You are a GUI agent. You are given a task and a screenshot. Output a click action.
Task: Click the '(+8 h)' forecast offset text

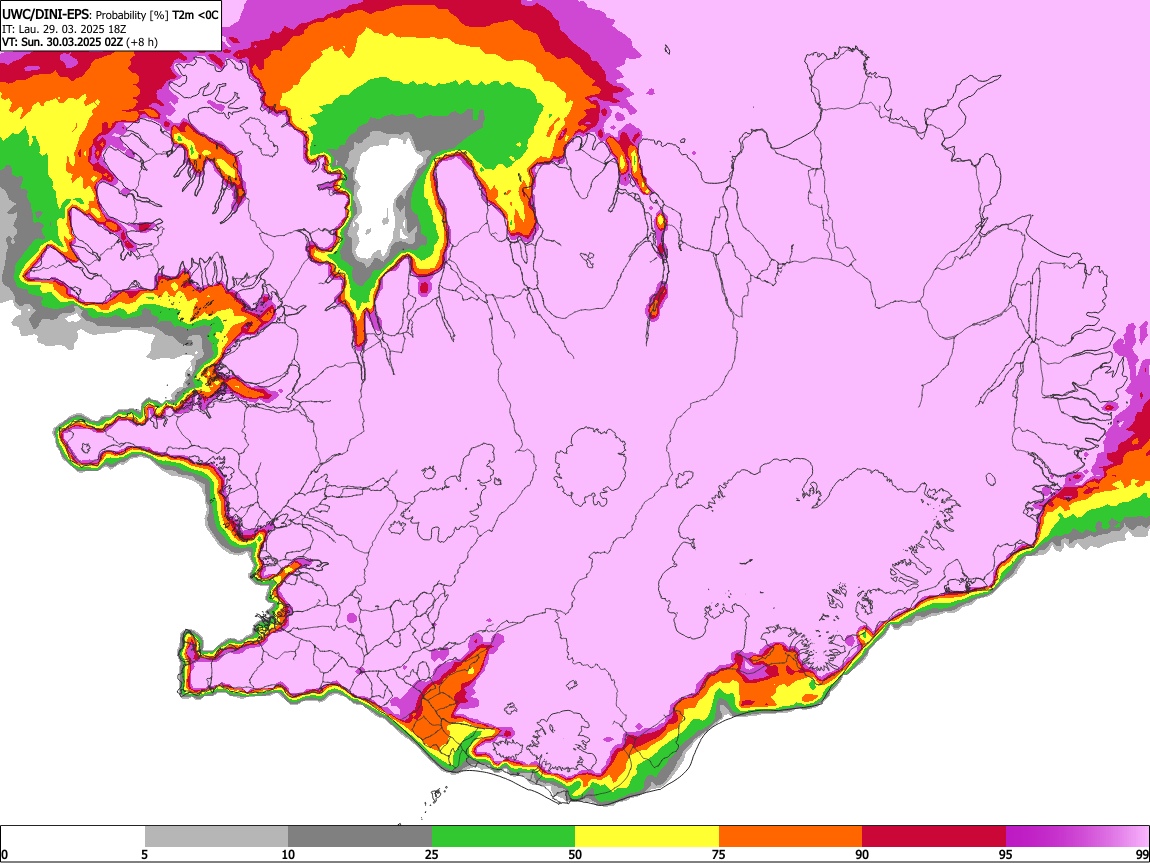pyautogui.click(x=142, y=42)
